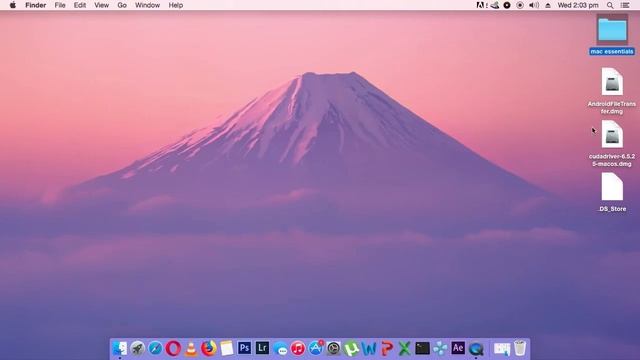Launch Photoshop from the dock
Screen dimensions: 640x360
pos(244,348)
